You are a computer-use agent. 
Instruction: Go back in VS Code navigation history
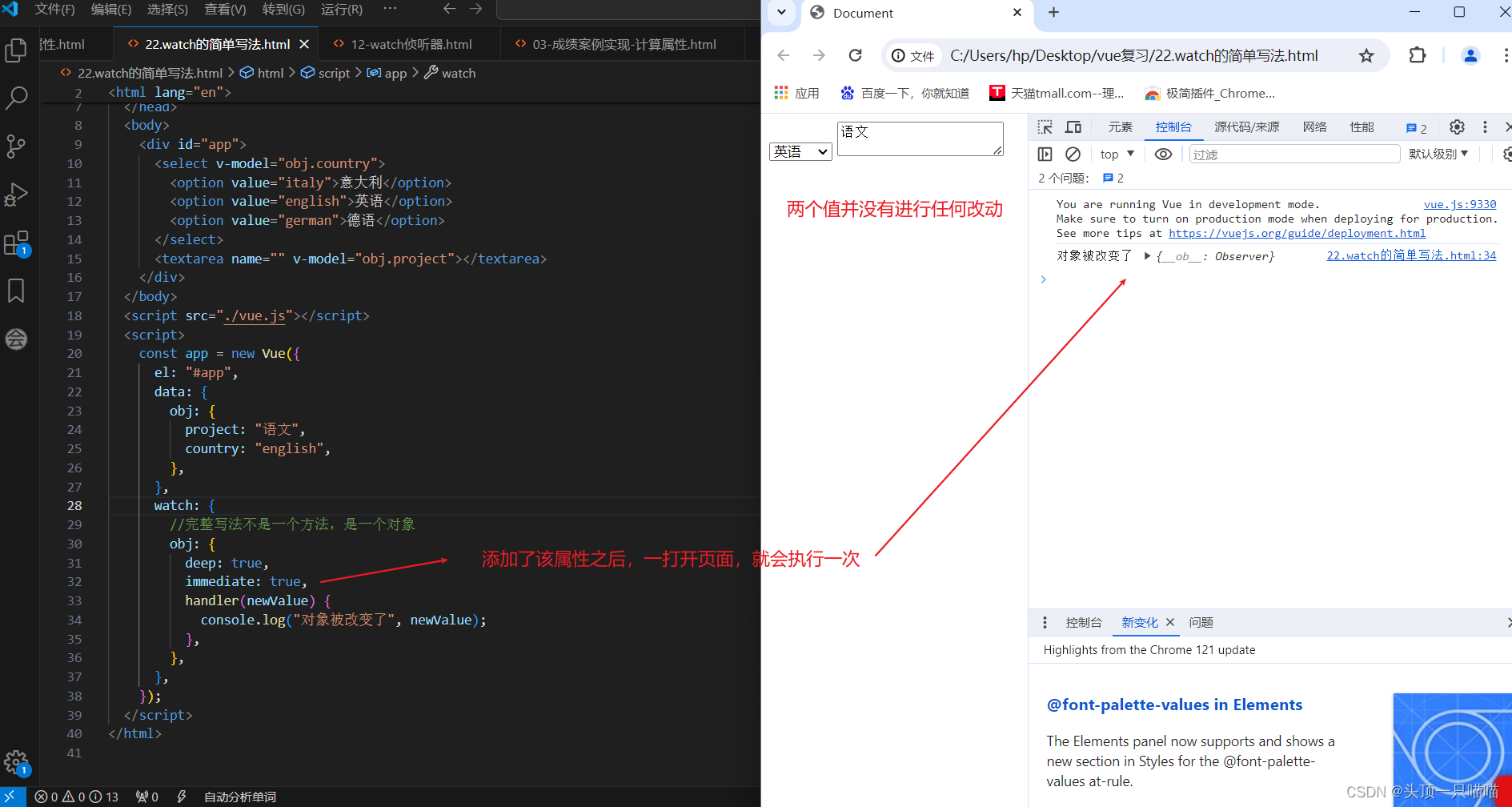point(450,9)
